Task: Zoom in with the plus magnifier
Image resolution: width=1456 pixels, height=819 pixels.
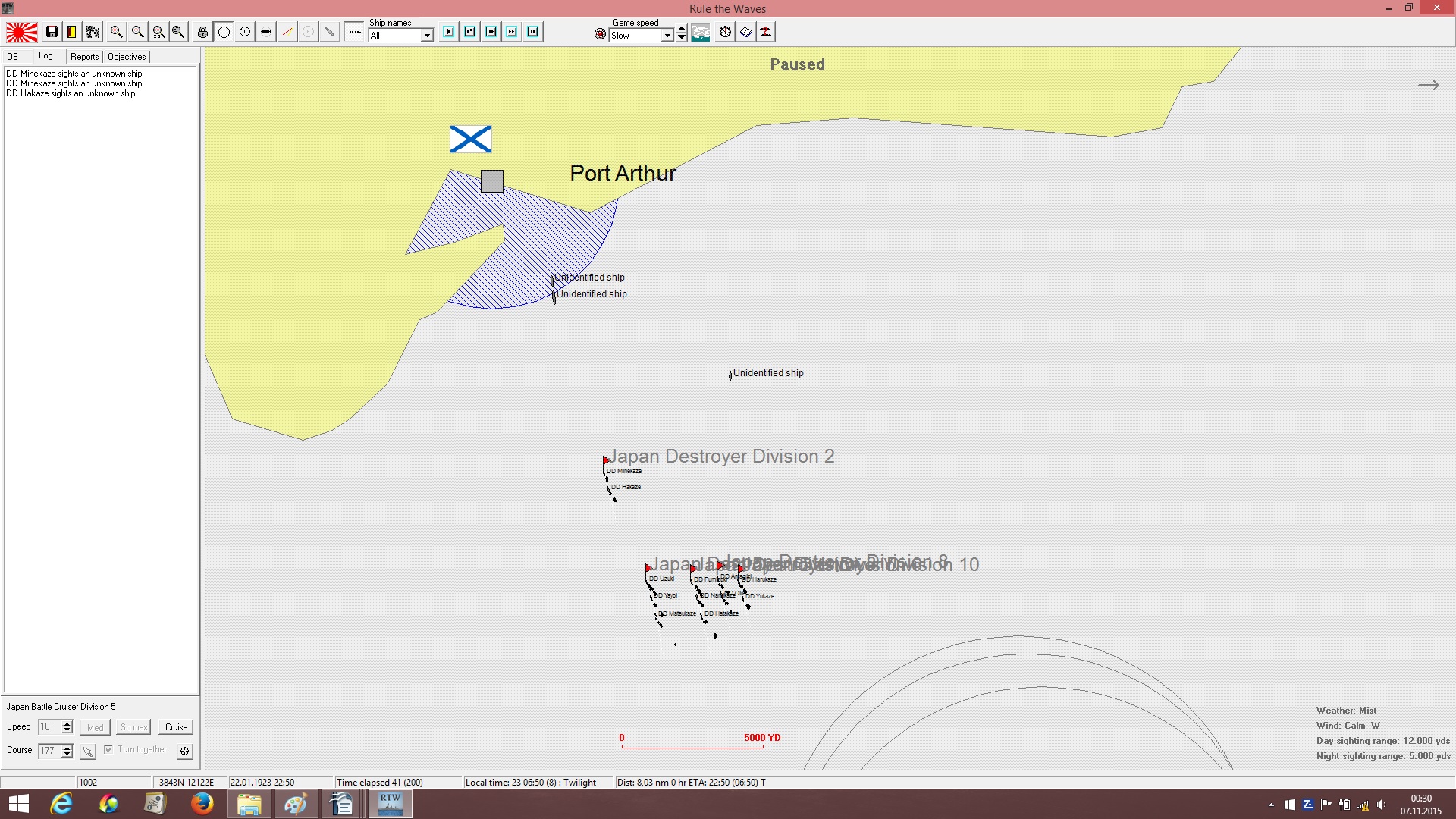Action: point(116,32)
